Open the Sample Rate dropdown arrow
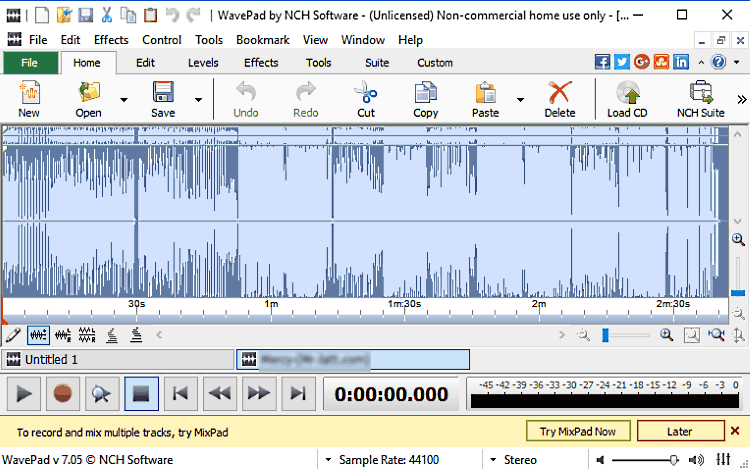 point(328,460)
